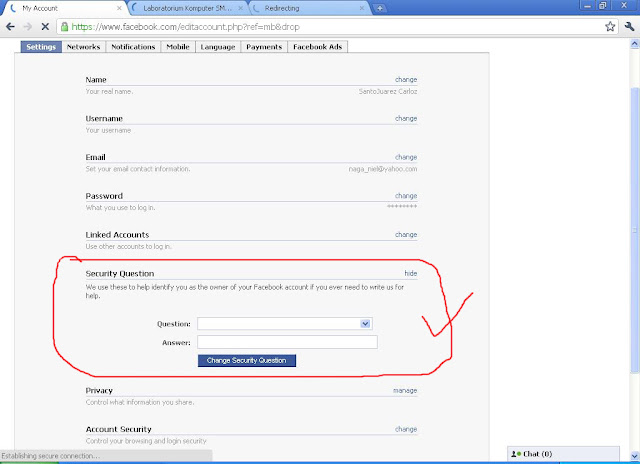Stop page loading with the X button

click(45, 27)
